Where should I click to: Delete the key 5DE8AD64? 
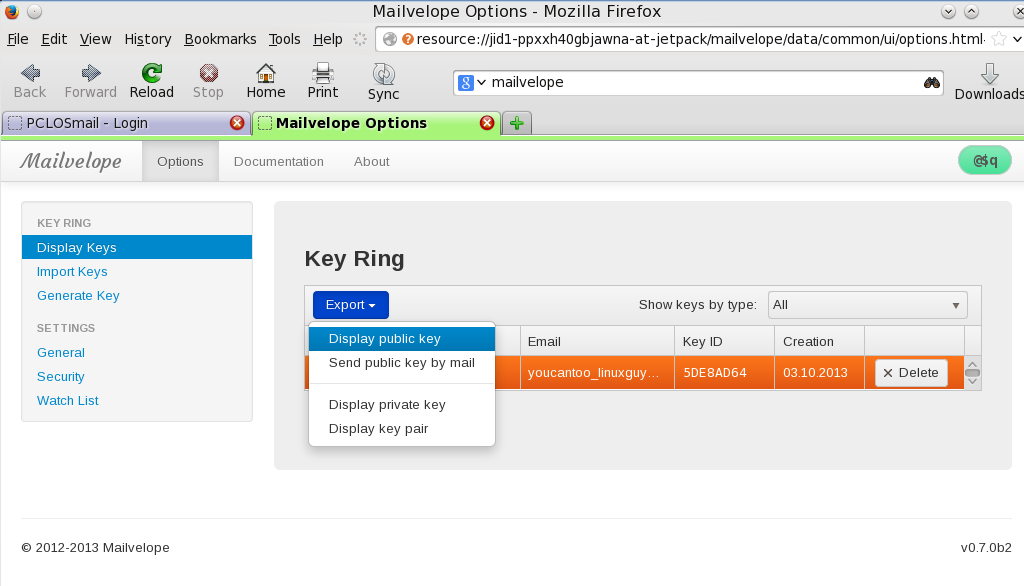(911, 373)
